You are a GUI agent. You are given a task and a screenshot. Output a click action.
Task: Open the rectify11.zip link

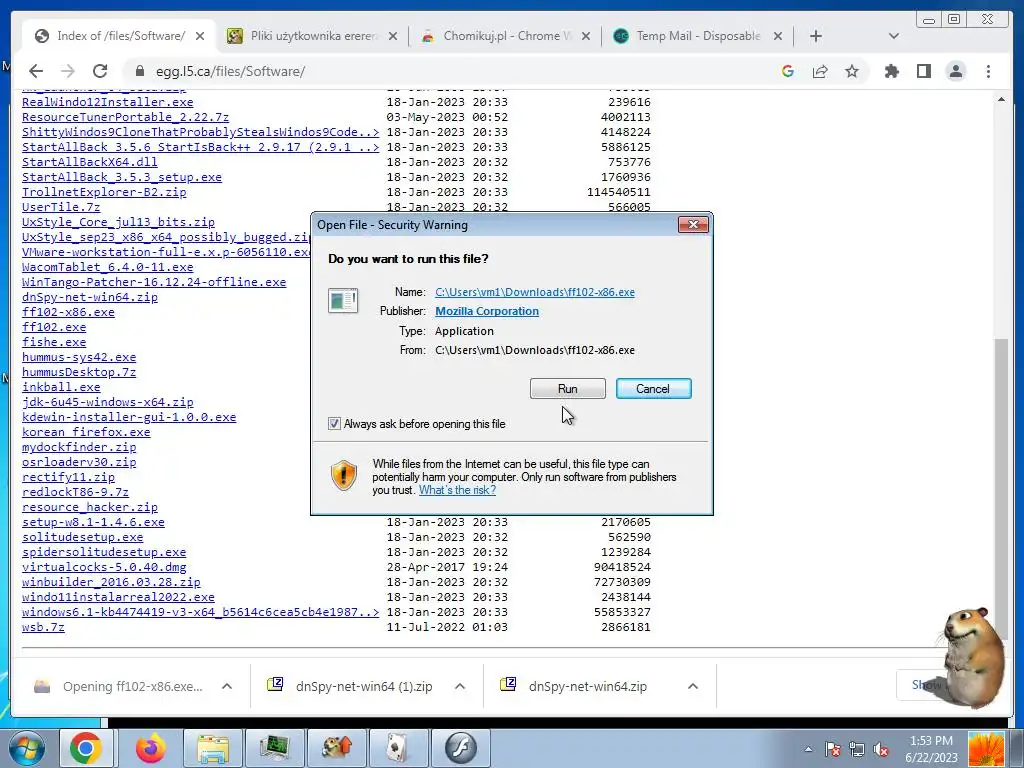(69, 477)
